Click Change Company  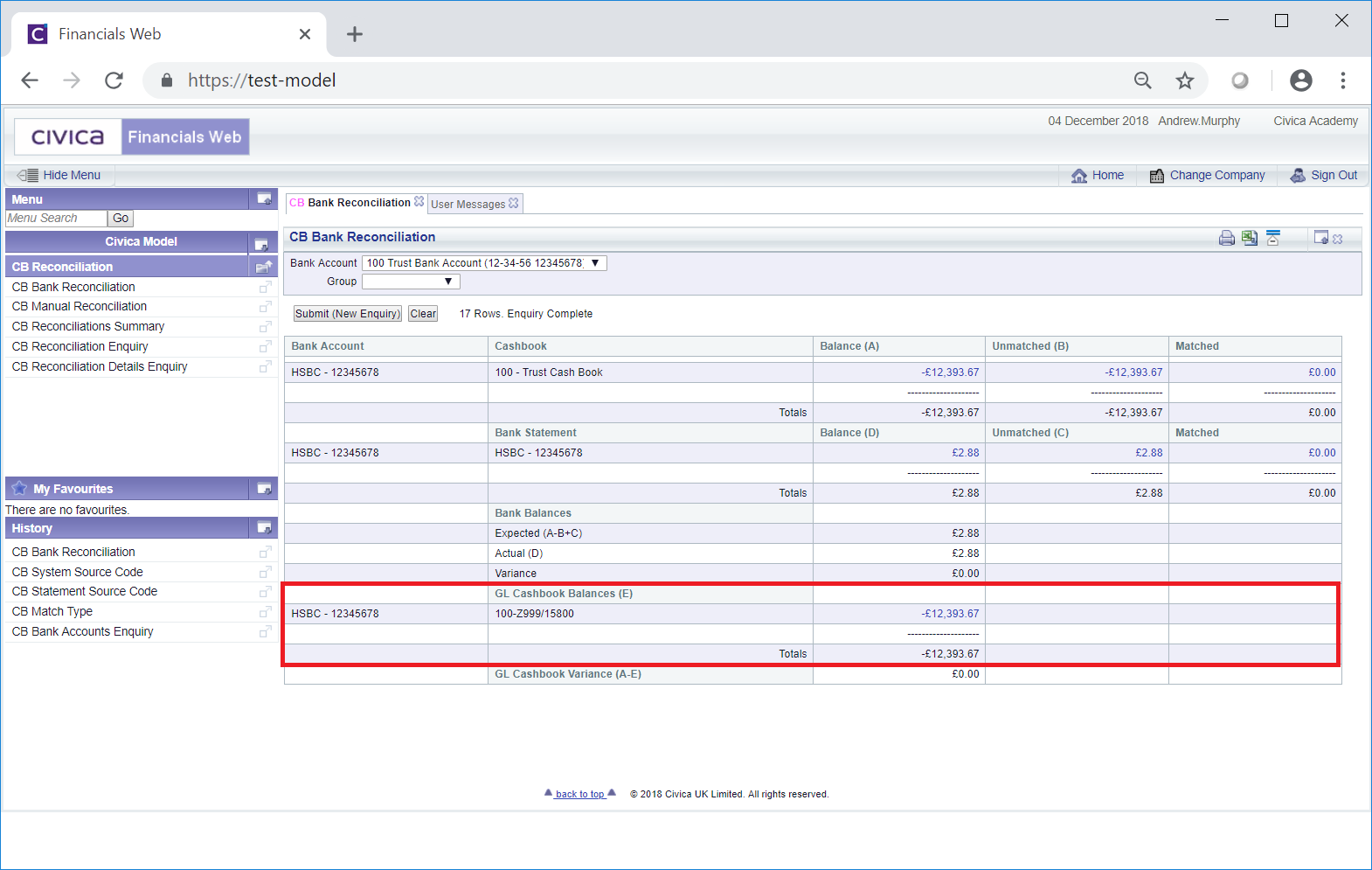1207,175
